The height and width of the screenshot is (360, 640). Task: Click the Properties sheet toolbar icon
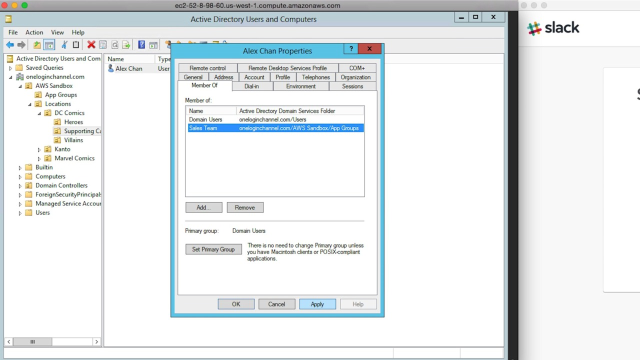[103, 45]
